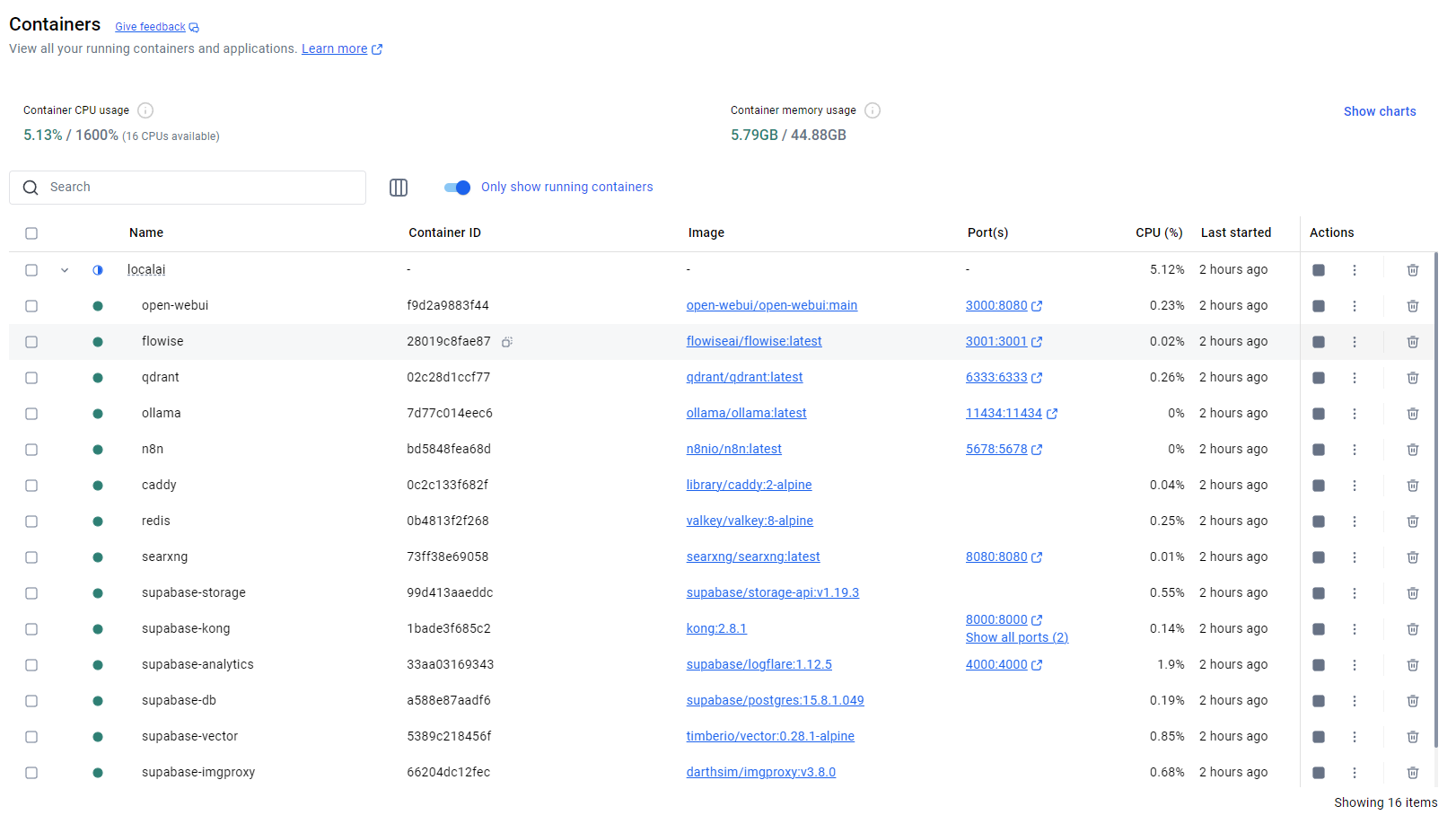This screenshot has width=1456, height=815.
Task: Delete the supabase-vector container
Action: click(x=1413, y=737)
